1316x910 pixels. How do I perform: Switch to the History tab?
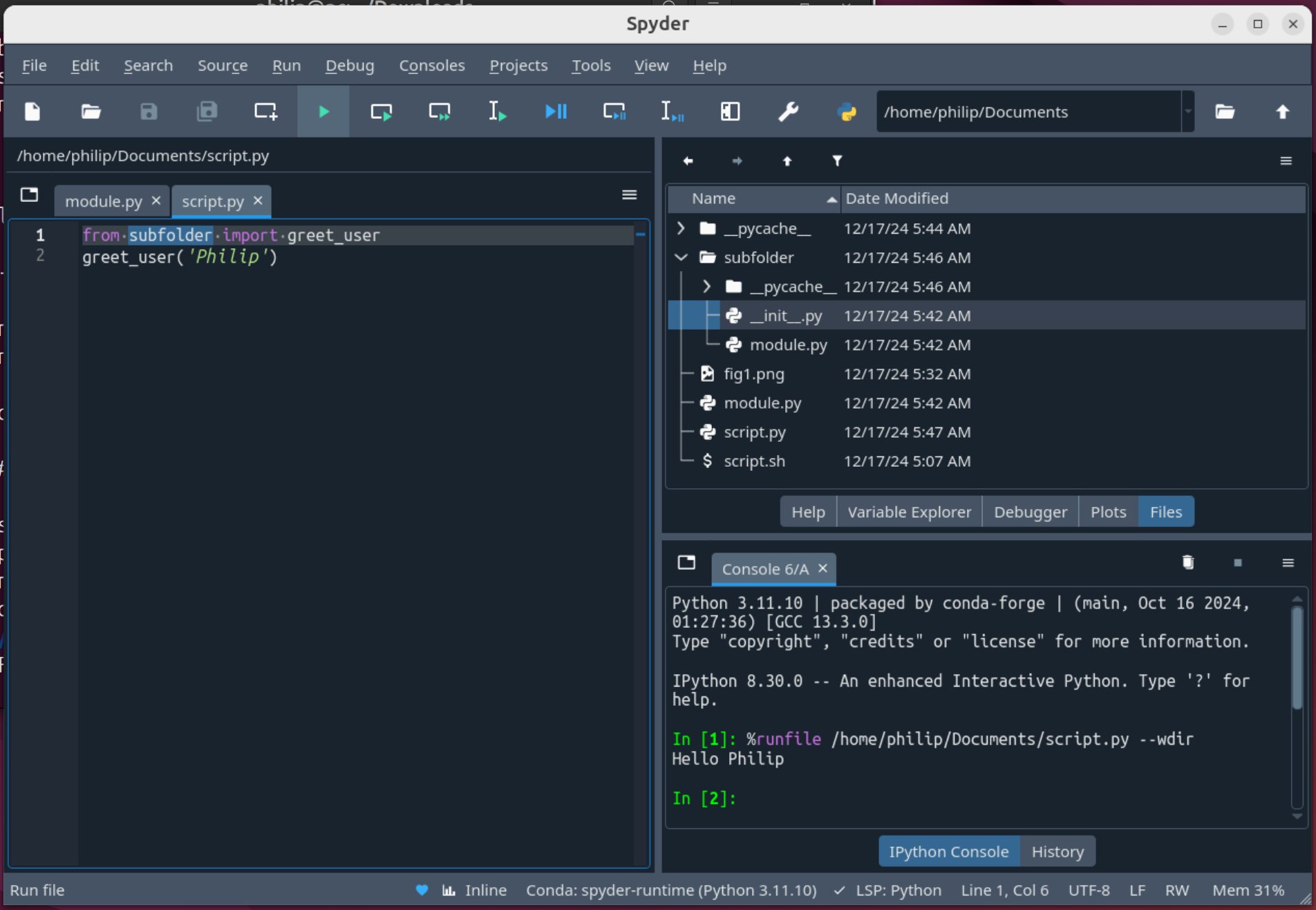point(1057,852)
